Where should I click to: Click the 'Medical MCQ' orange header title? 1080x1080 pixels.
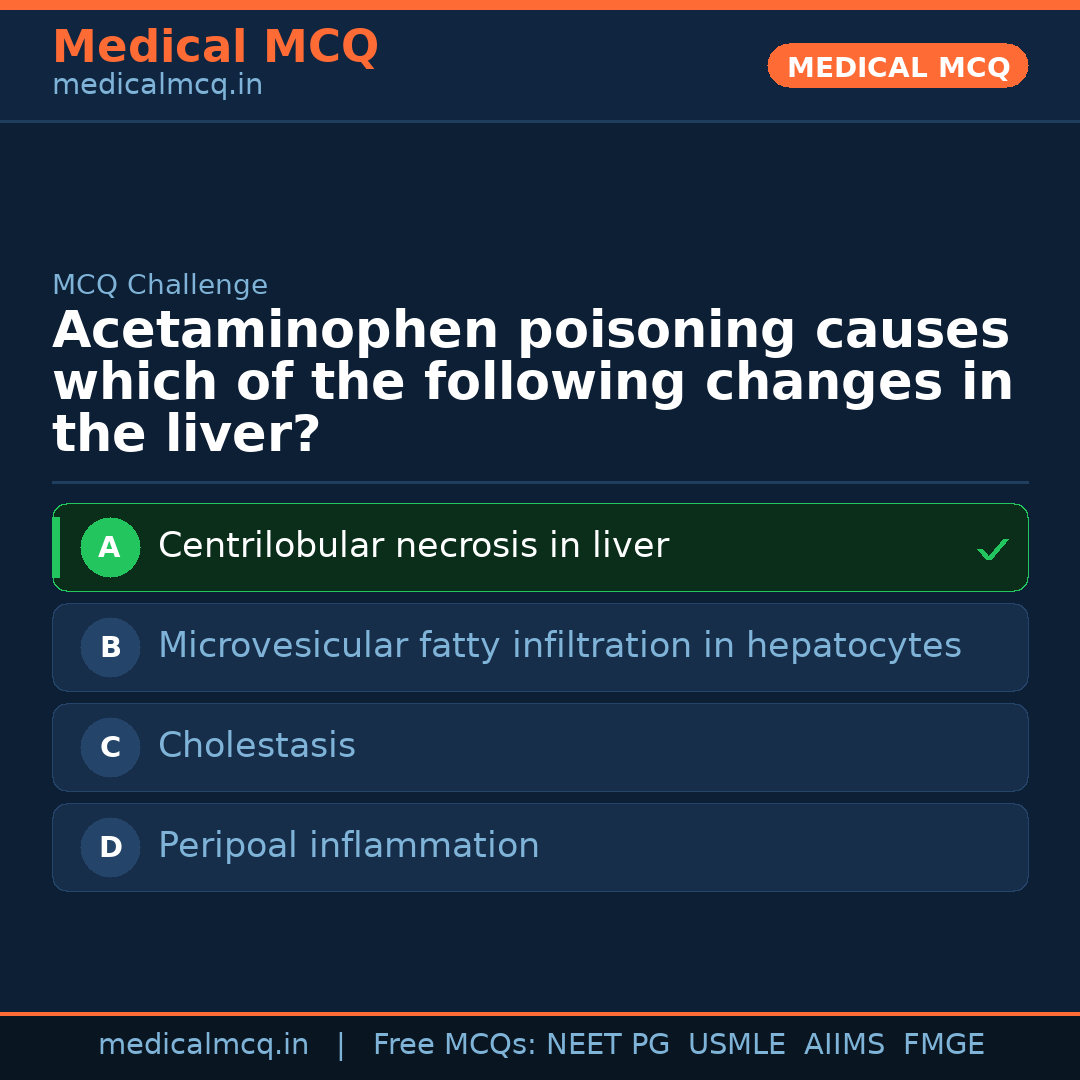(215, 47)
